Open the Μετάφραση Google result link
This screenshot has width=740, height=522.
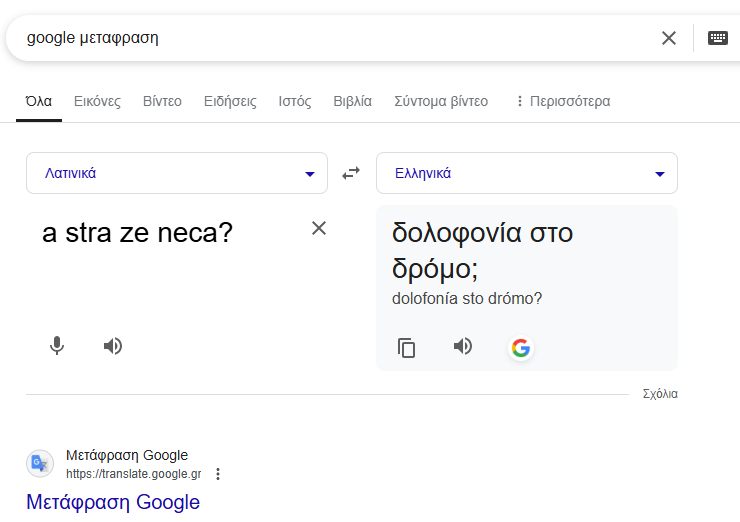tap(113, 502)
